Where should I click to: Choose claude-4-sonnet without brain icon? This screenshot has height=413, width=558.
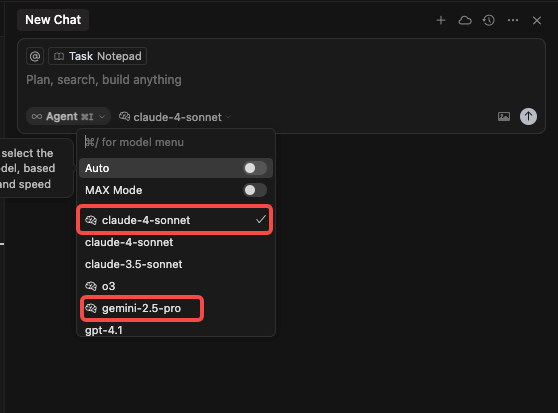(x=175, y=242)
